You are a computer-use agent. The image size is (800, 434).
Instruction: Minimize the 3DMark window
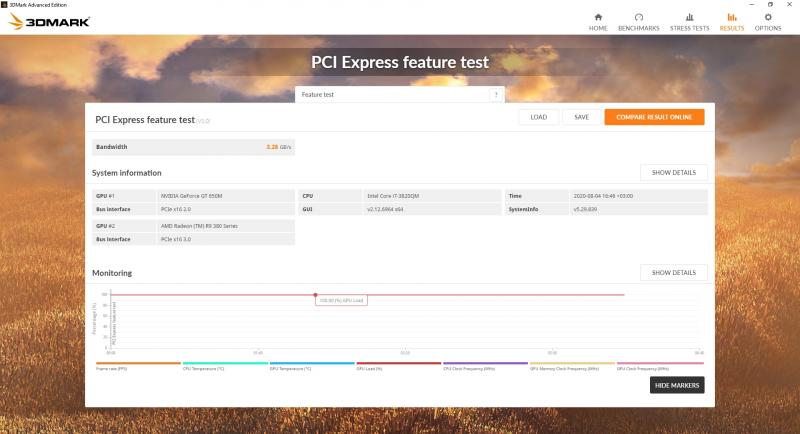coord(752,5)
